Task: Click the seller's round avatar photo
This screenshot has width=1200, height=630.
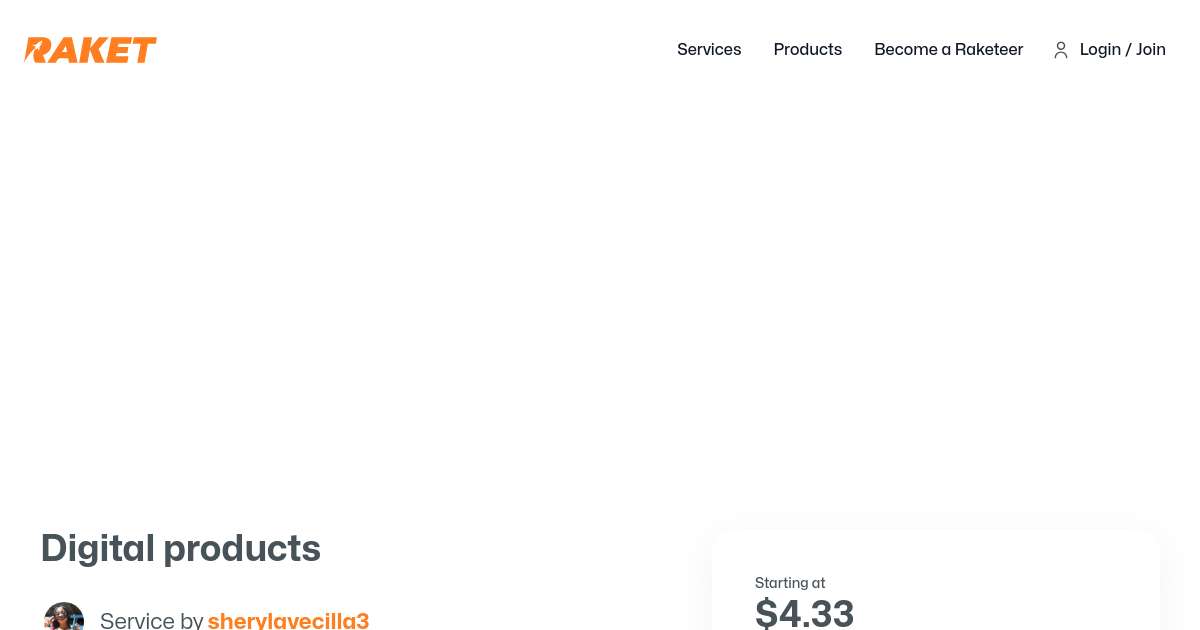Action: coord(64,618)
